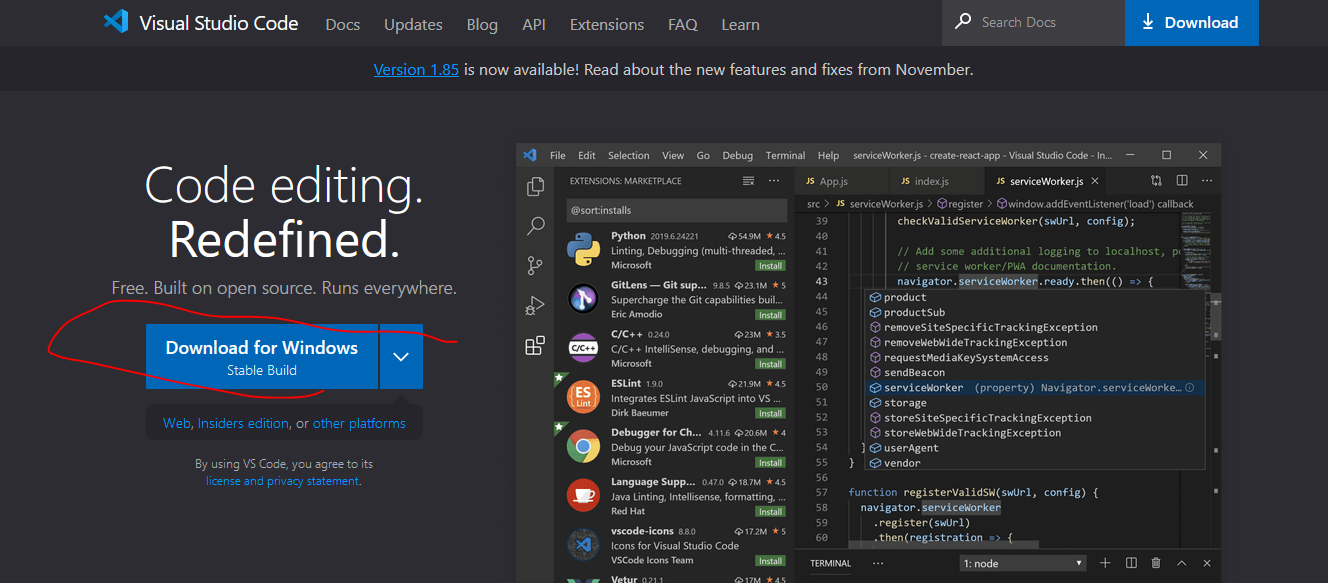Open the FAQ navigation item

[683, 24]
